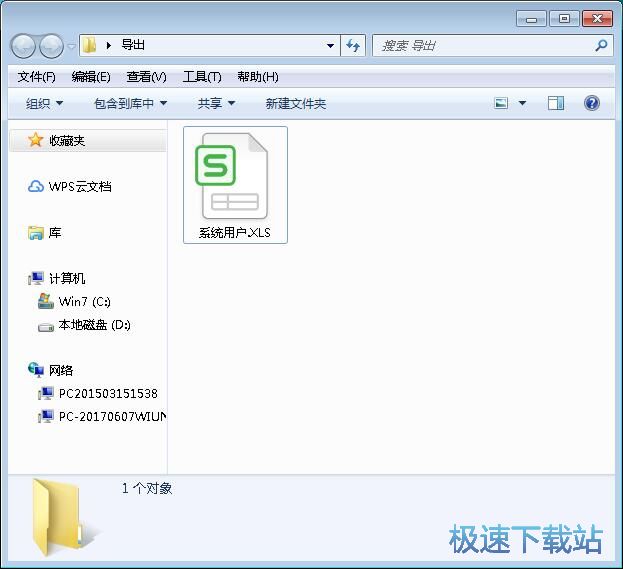623x569 pixels.
Task: Click the magnifier search icon
Action: coord(602,45)
